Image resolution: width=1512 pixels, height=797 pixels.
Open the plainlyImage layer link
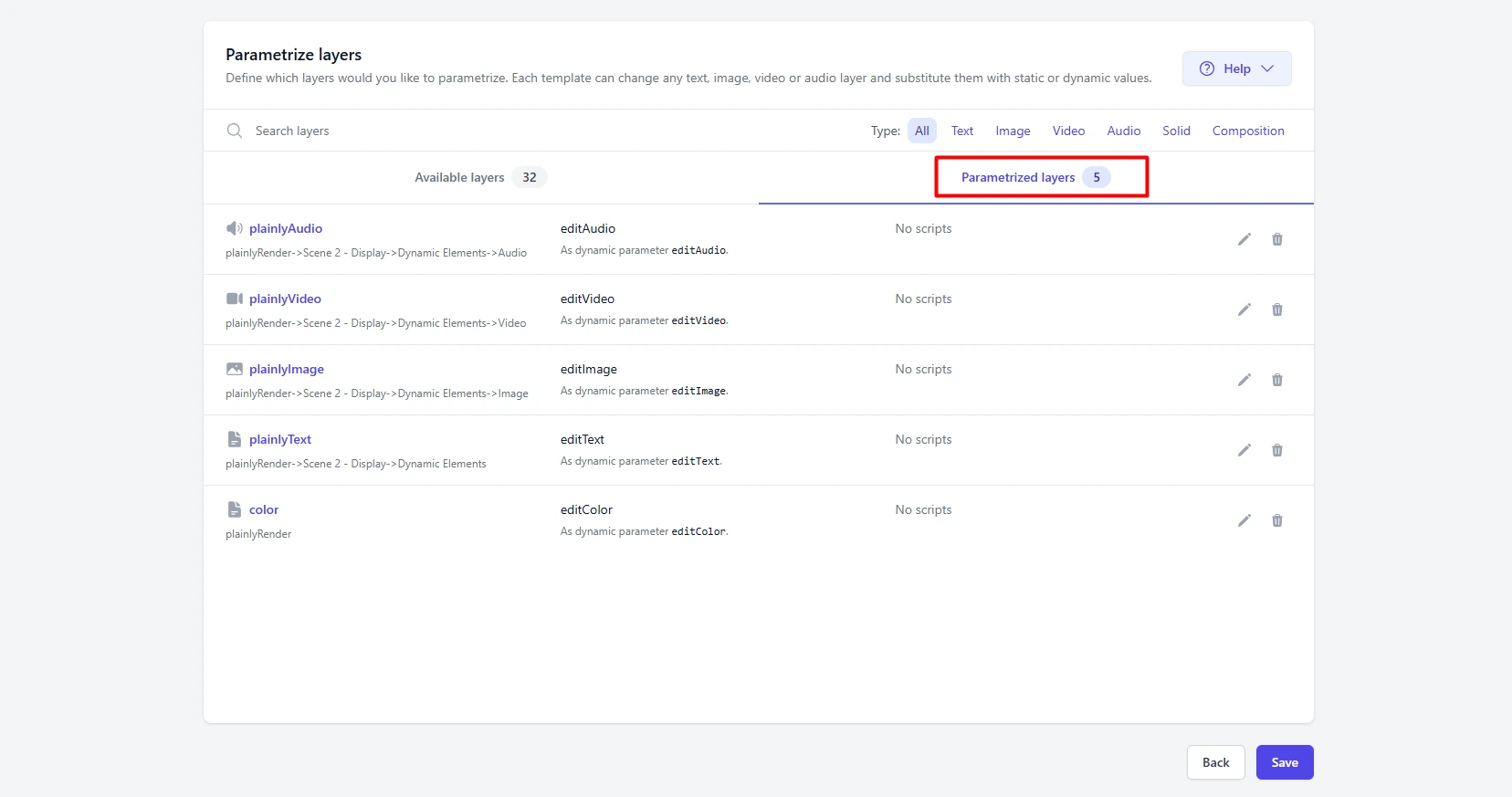[287, 369]
